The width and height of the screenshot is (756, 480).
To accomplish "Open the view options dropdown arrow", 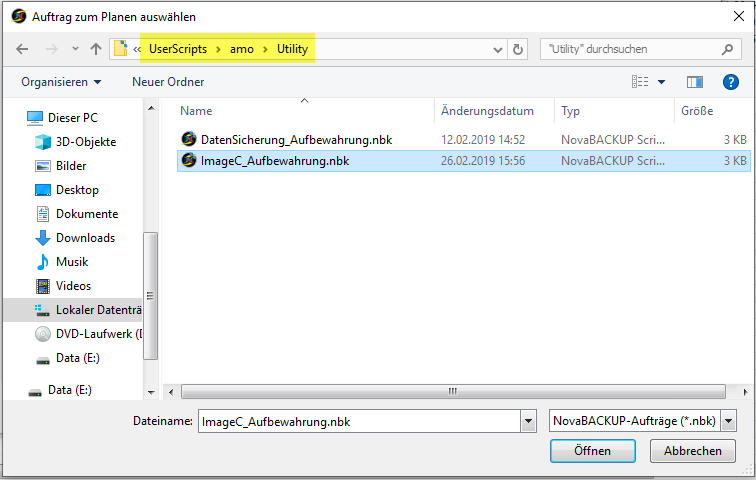I will (662, 82).
